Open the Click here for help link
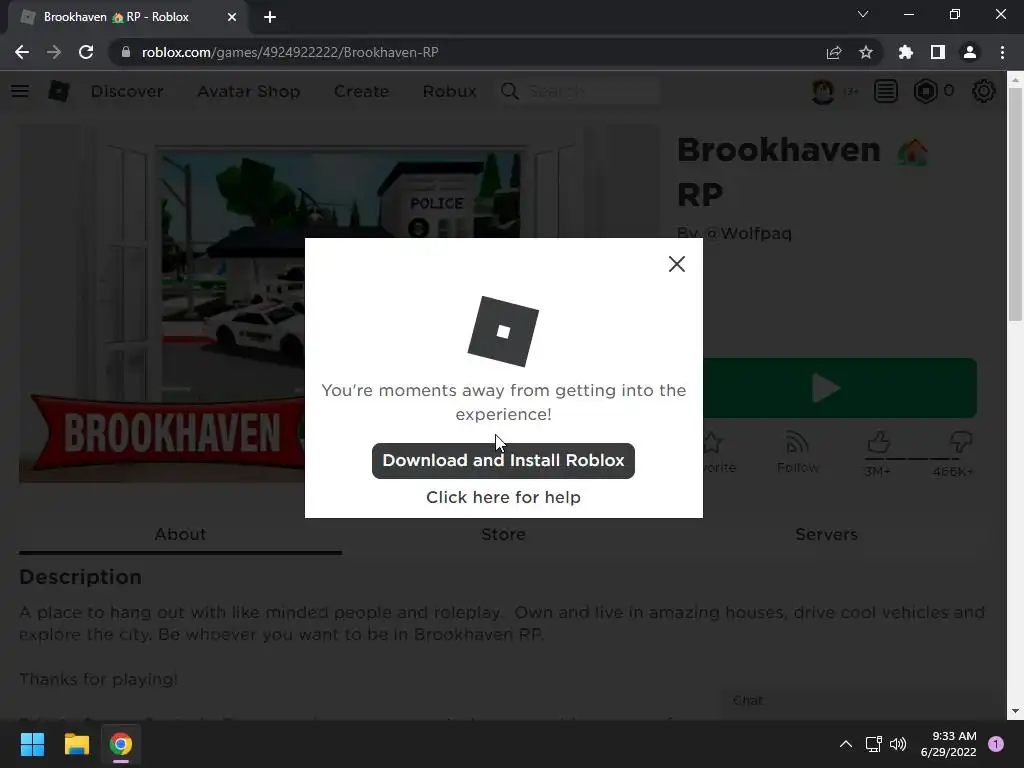Screen dimensions: 1024x768 pos(503,498)
